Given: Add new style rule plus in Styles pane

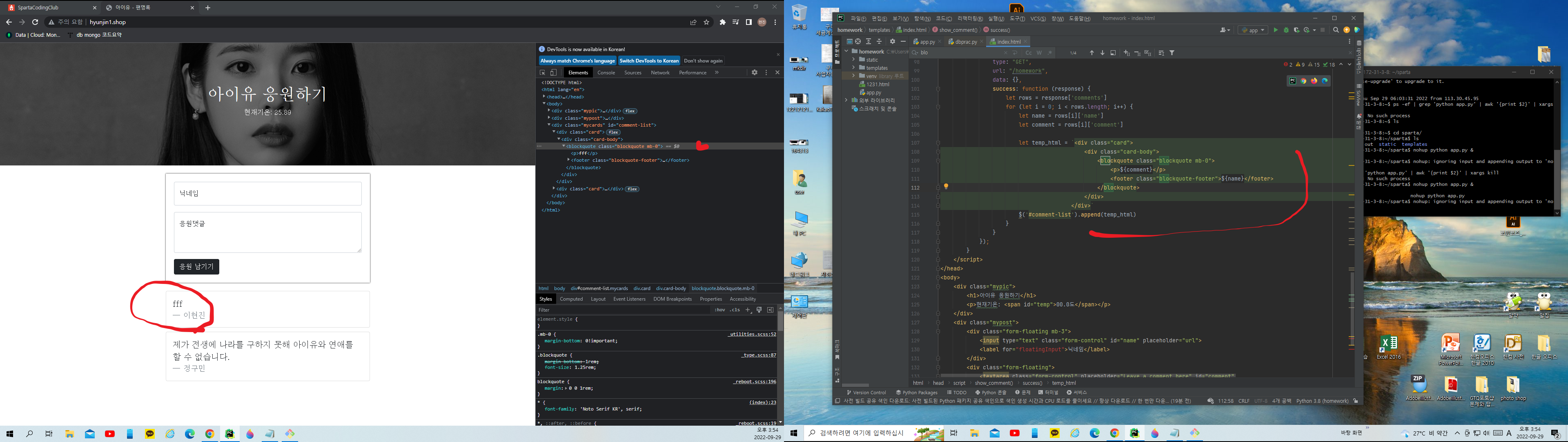Looking at the screenshot, I should [748, 310].
